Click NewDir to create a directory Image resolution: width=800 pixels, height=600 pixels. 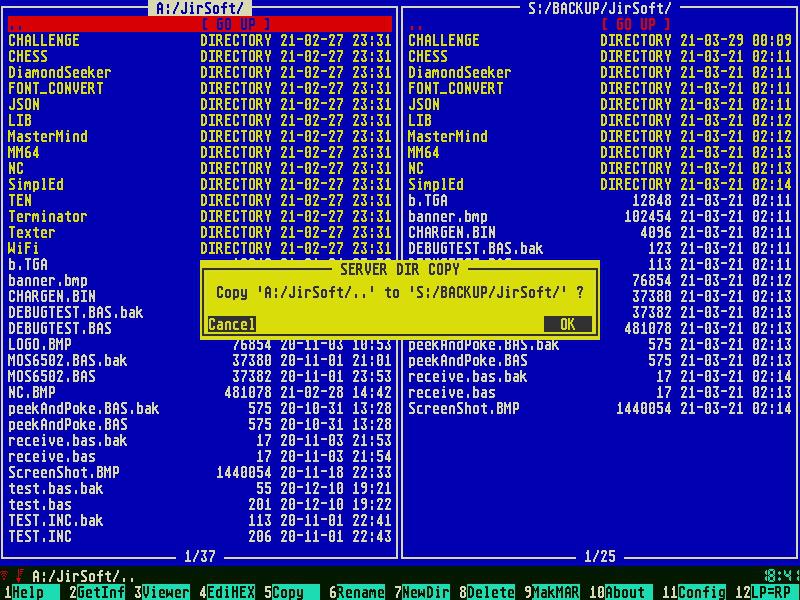(426, 592)
